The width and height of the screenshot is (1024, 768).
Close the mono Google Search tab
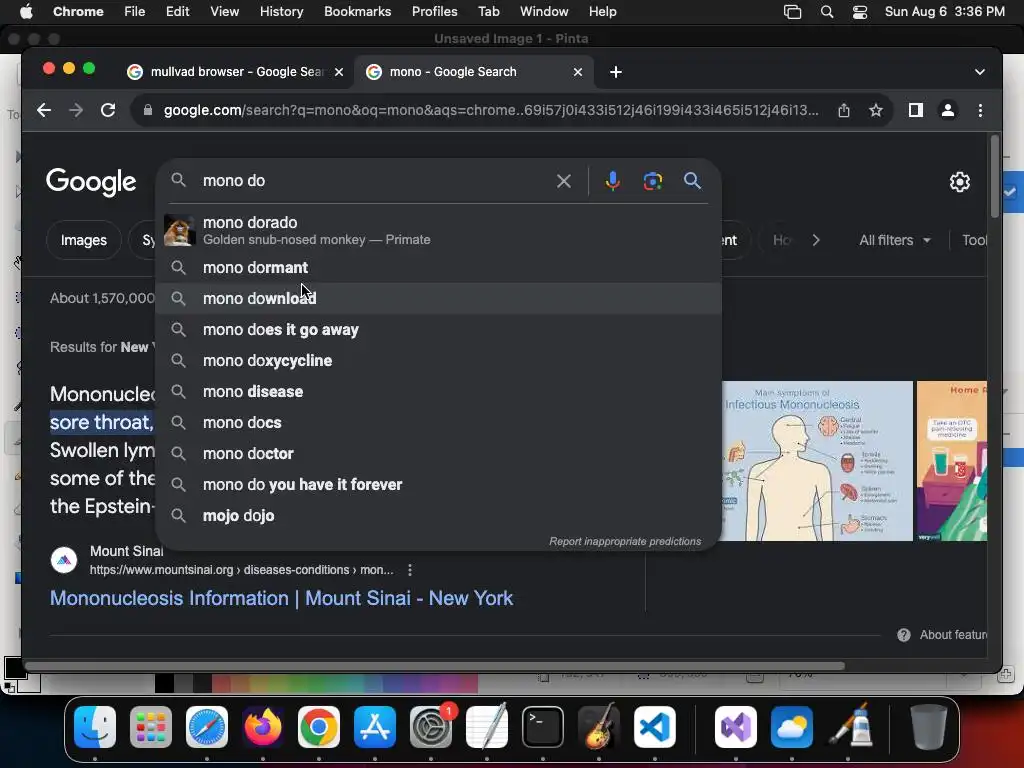coord(577,72)
